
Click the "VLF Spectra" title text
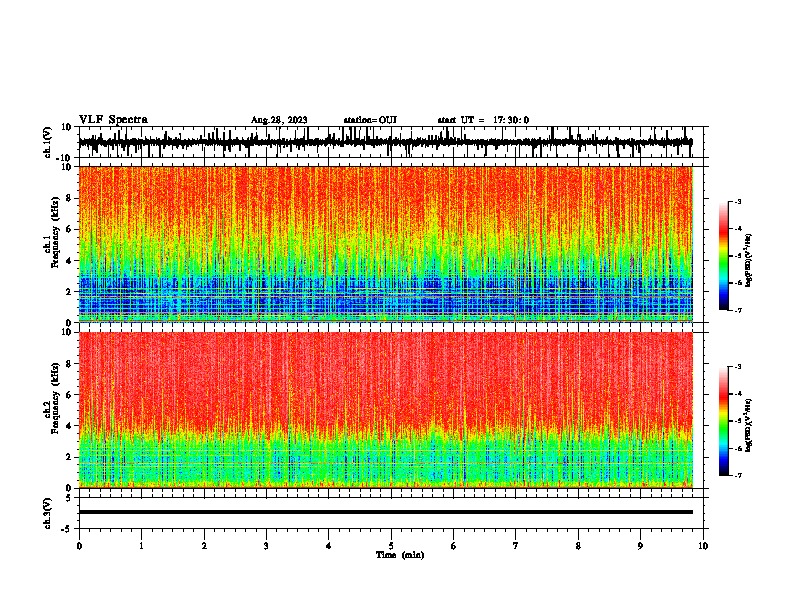(x=113, y=120)
